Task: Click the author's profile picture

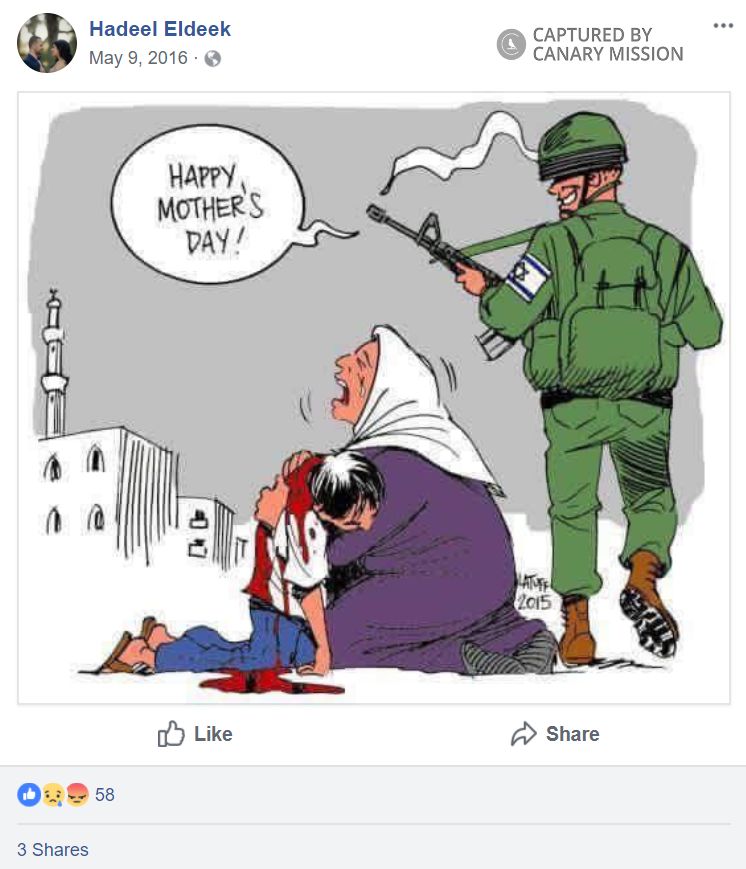Action: tap(47, 43)
